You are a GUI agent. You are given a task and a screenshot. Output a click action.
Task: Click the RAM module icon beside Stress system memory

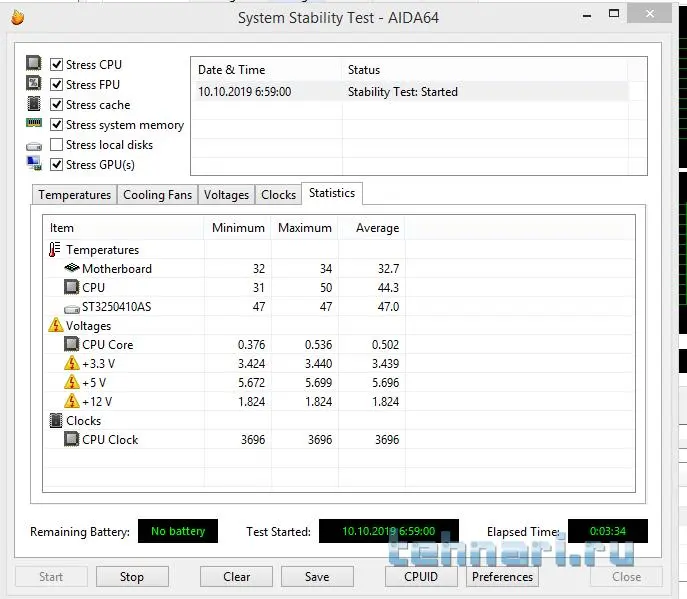34,123
